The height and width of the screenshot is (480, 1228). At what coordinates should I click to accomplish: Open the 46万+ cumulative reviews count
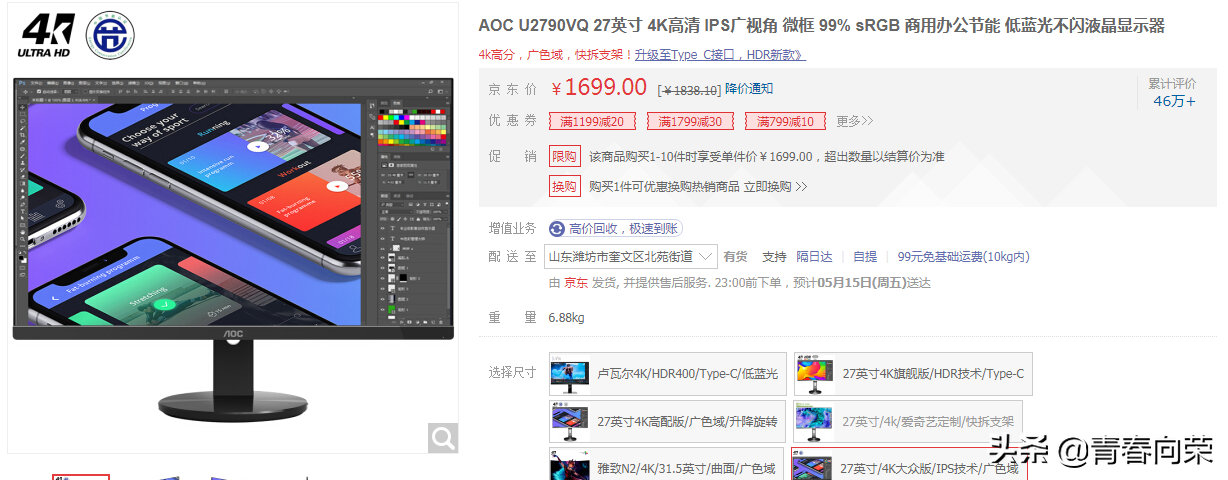tap(1174, 101)
